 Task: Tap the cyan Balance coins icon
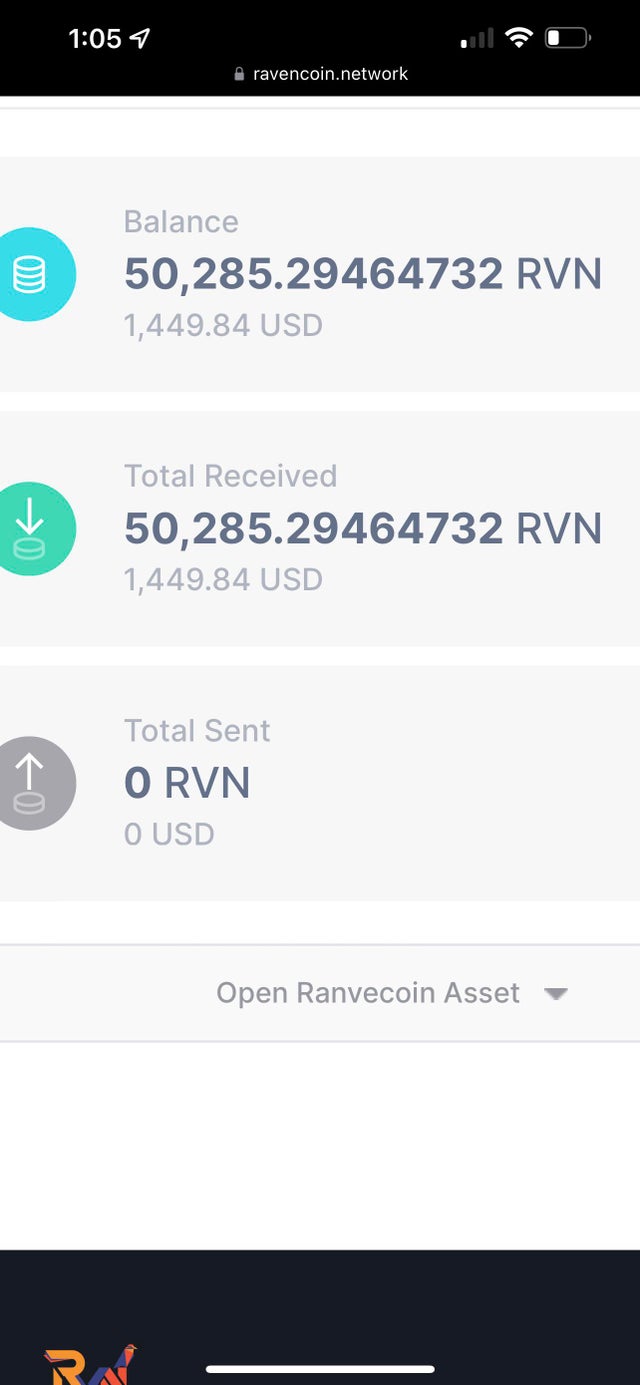tap(32, 274)
